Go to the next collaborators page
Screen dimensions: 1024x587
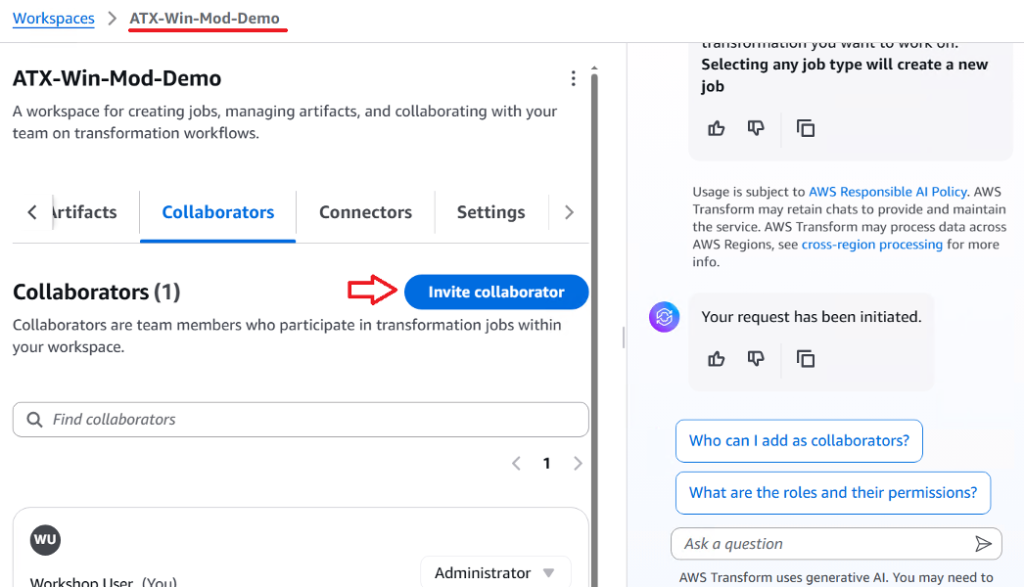coord(578,464)
